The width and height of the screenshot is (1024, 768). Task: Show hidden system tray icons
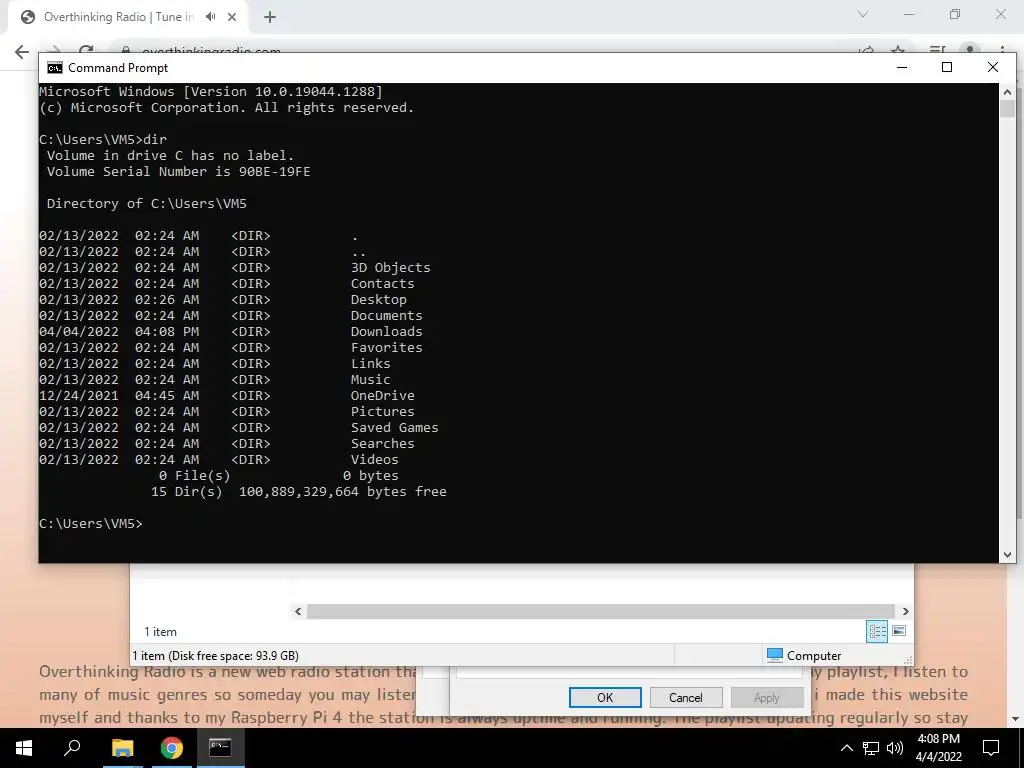pos(846,748)
